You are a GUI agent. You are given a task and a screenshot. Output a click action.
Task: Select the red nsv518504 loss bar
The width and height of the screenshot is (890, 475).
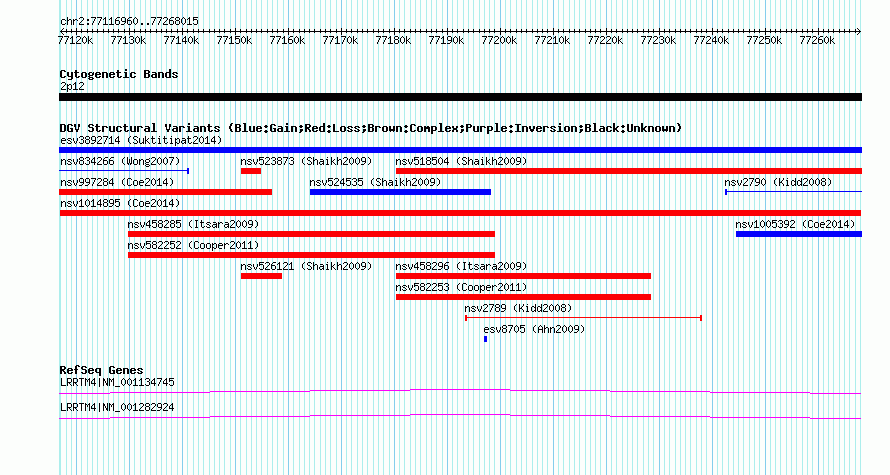coord(629,171)
